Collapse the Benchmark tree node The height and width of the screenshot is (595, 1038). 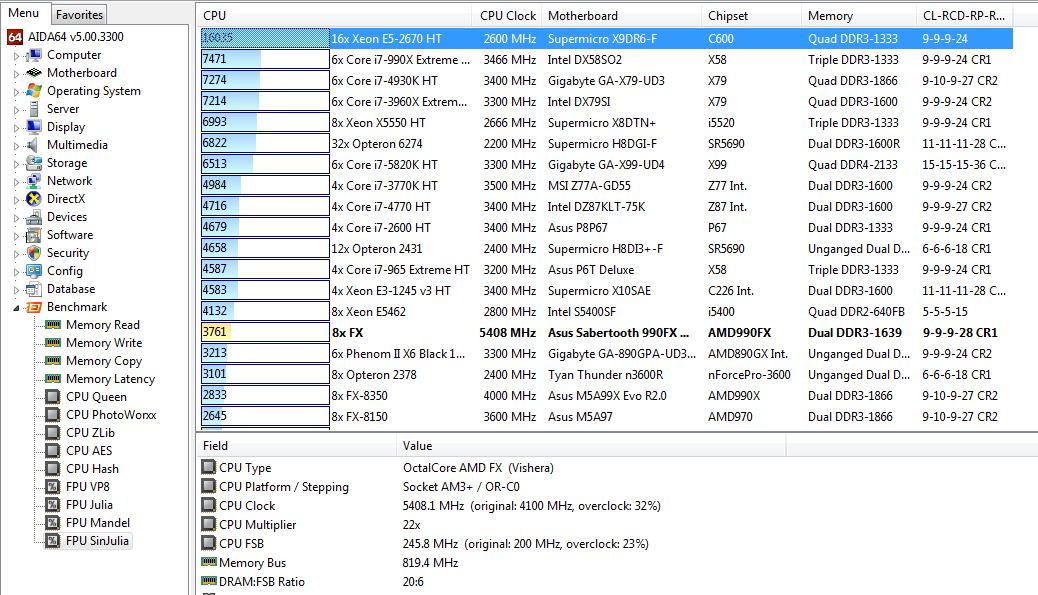(17, 308)
